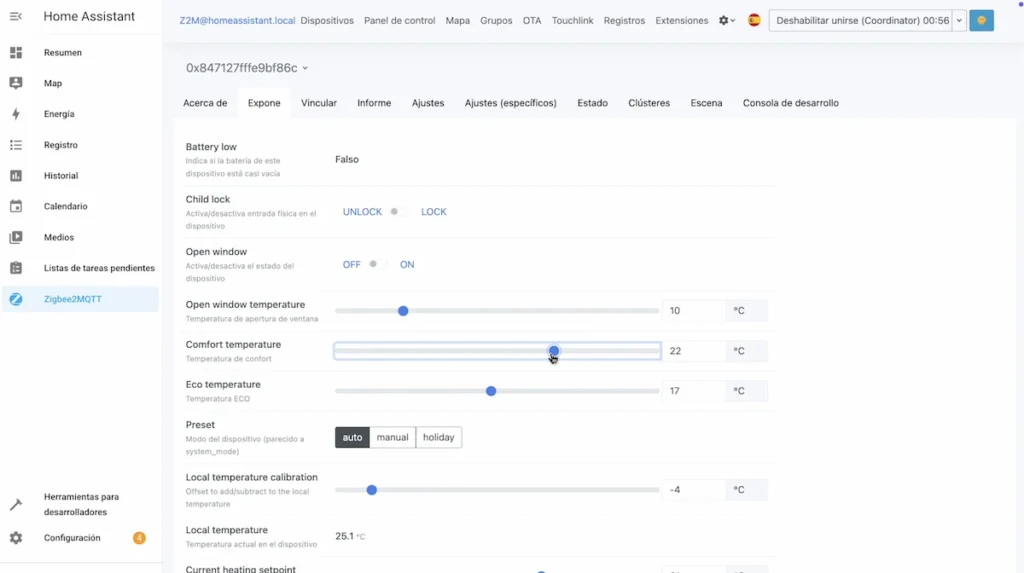Click Local temperature calibration slider handle
Viewport: 1024px width, 573px height.
372,490
